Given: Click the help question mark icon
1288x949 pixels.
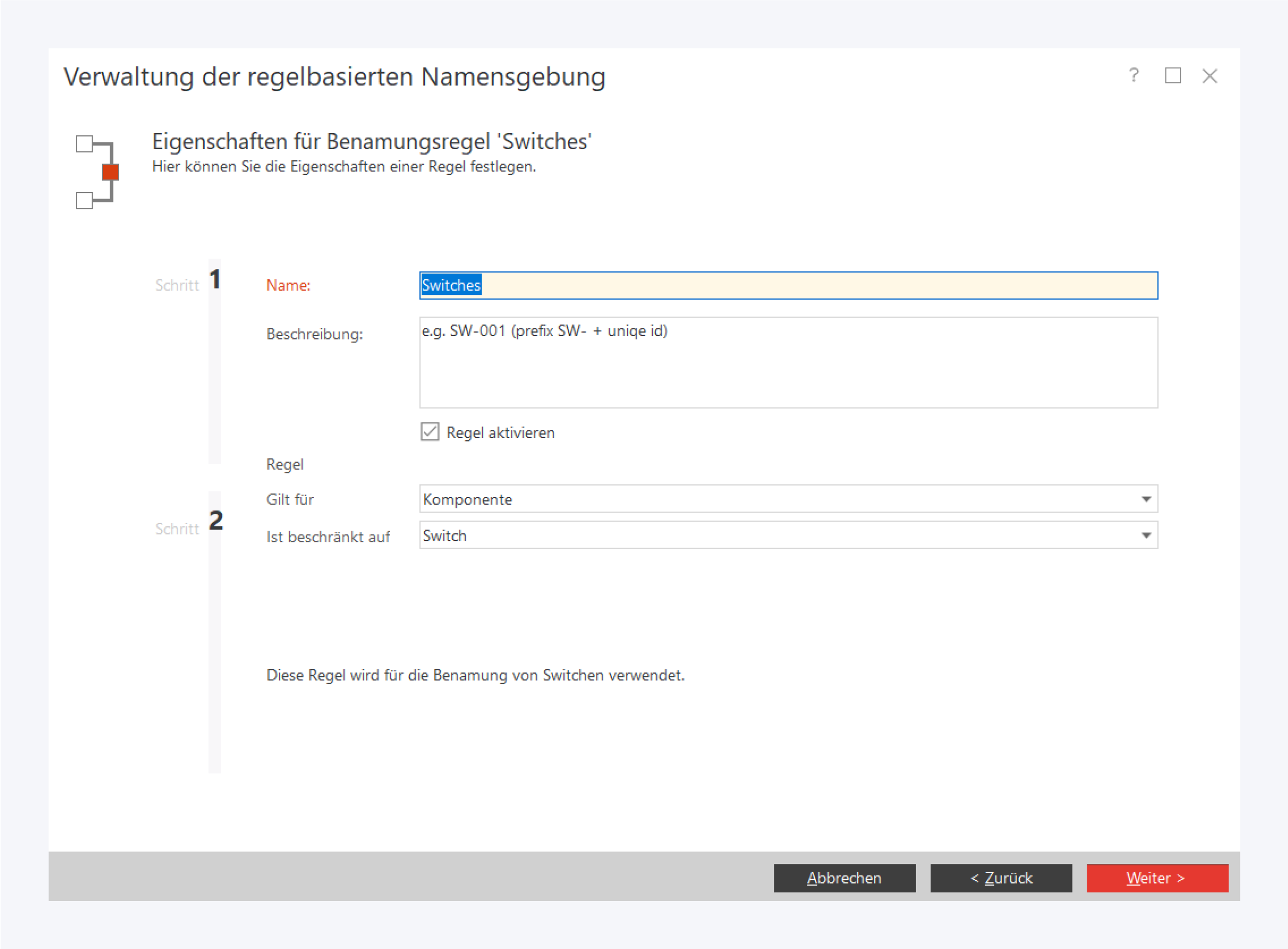Looking at the screenshot, I should click(1134, 75).
